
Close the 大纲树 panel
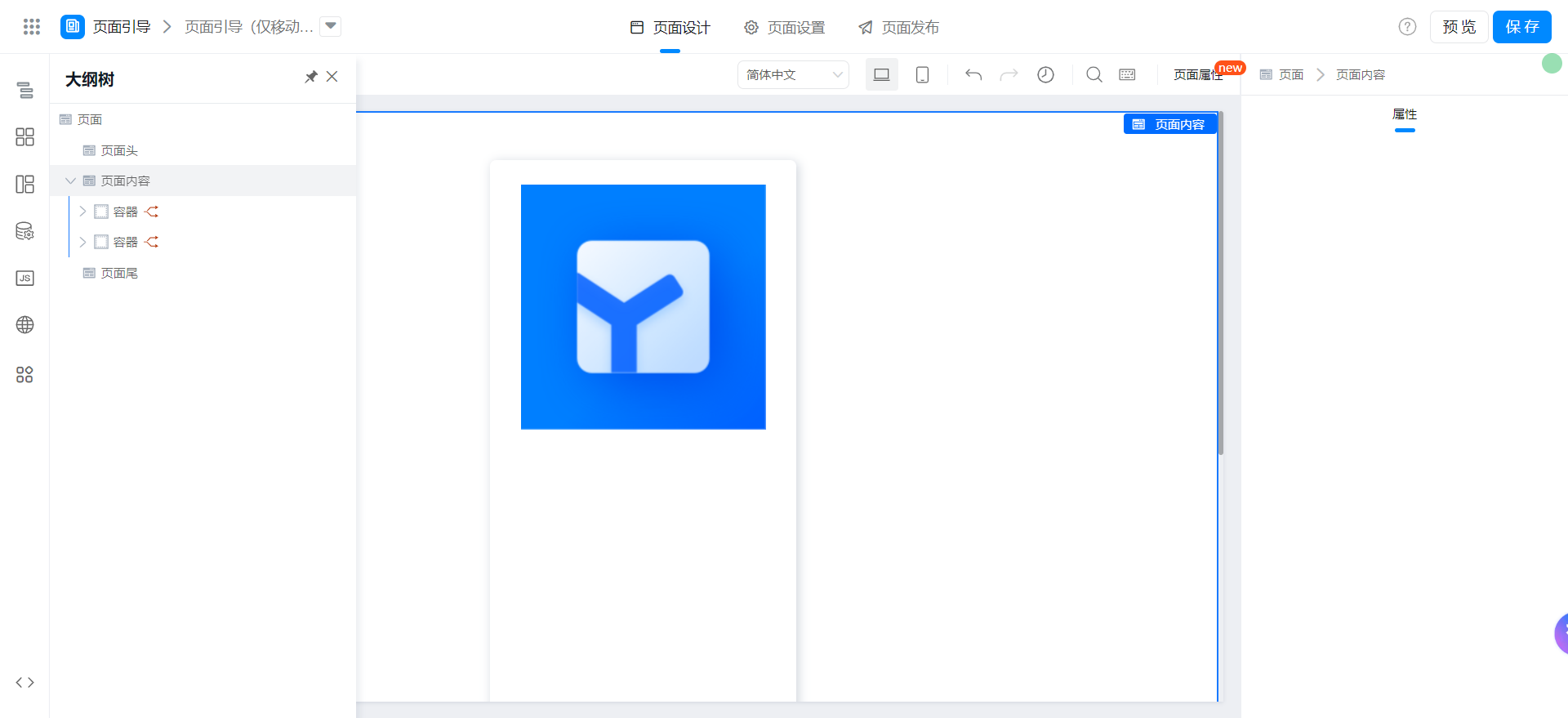click(x=332, y=77)
